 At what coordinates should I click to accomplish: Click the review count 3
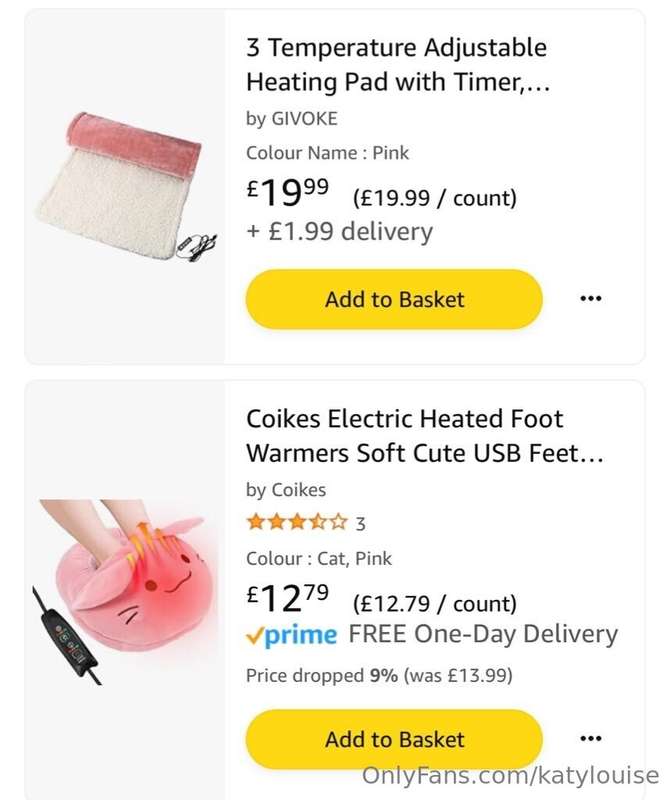[x=361, y=523]
